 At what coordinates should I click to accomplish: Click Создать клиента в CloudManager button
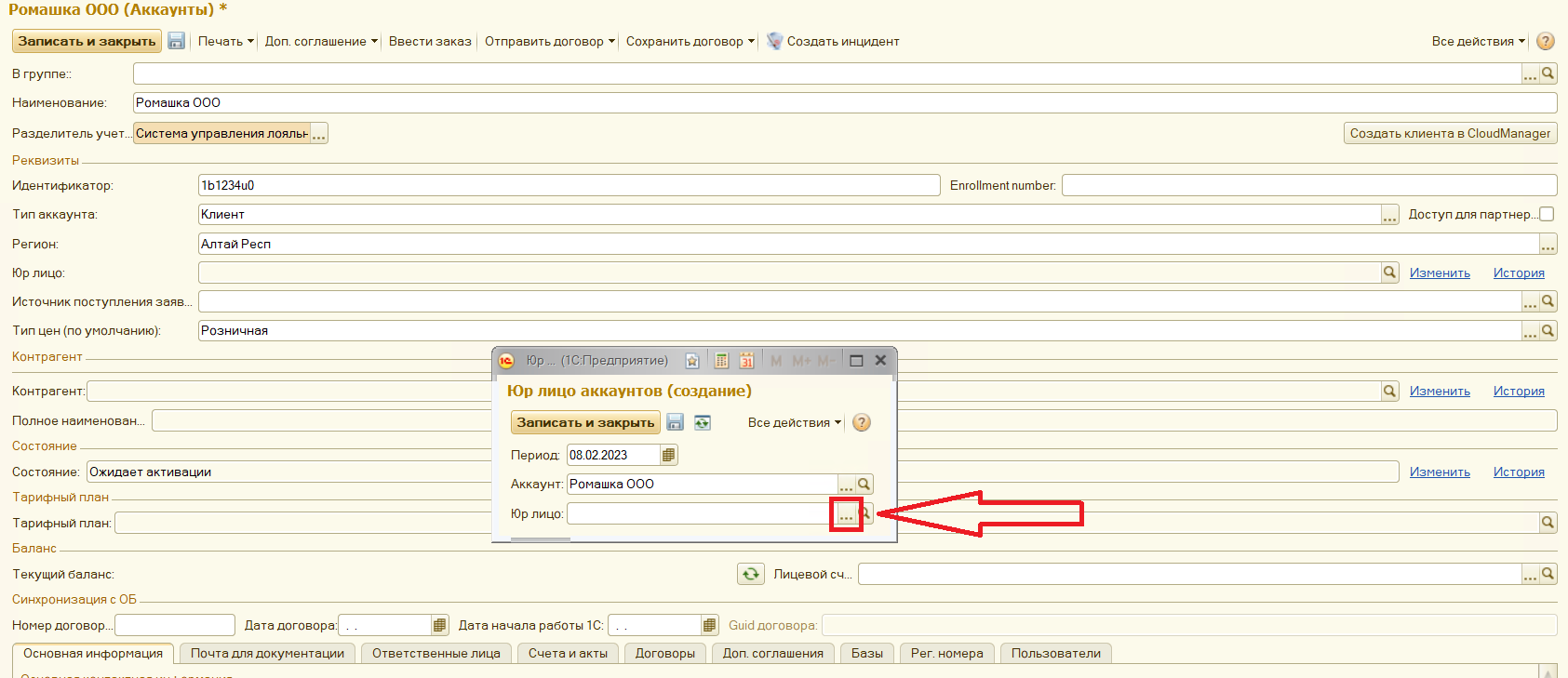coord(1451,133)
